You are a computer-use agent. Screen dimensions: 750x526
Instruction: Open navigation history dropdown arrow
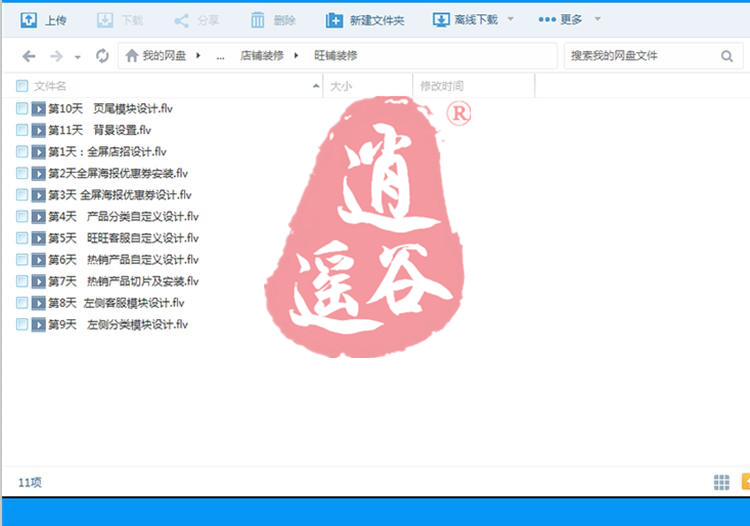pyautogui.click(x=77, y=57)
